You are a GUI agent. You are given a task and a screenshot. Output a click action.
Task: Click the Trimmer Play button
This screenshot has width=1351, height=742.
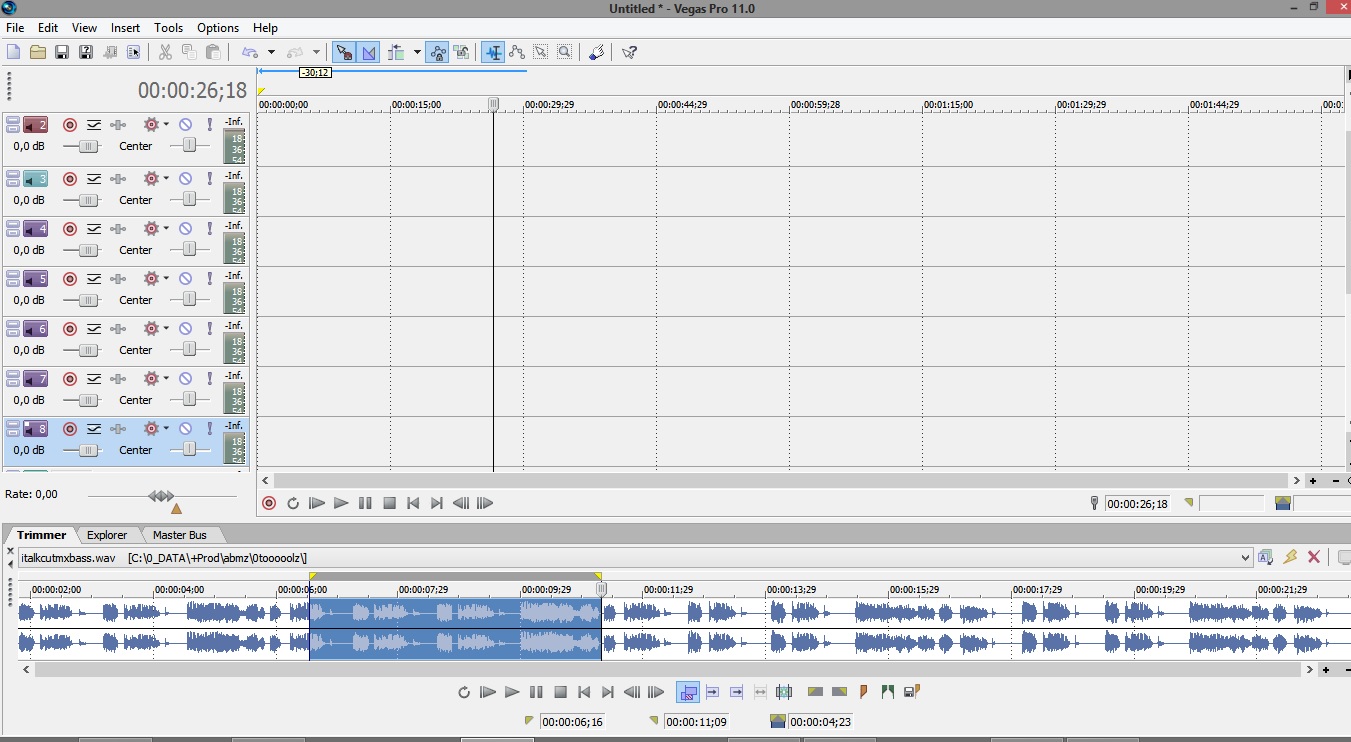(512, 691)
